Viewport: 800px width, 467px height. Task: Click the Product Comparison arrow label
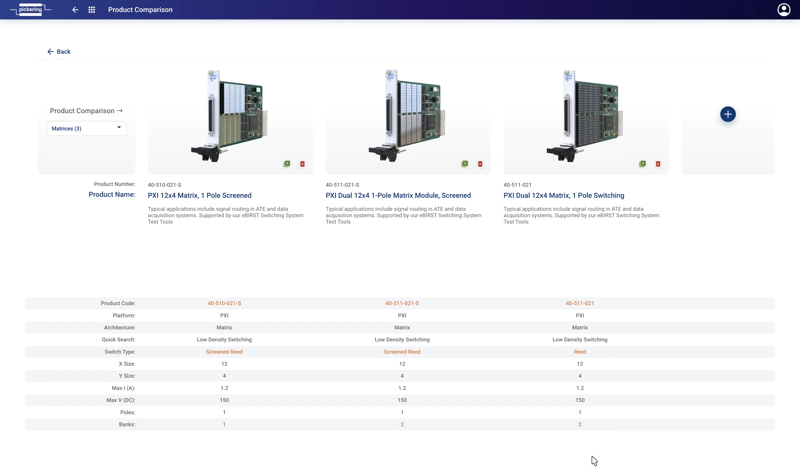click(x=86, y=111)
